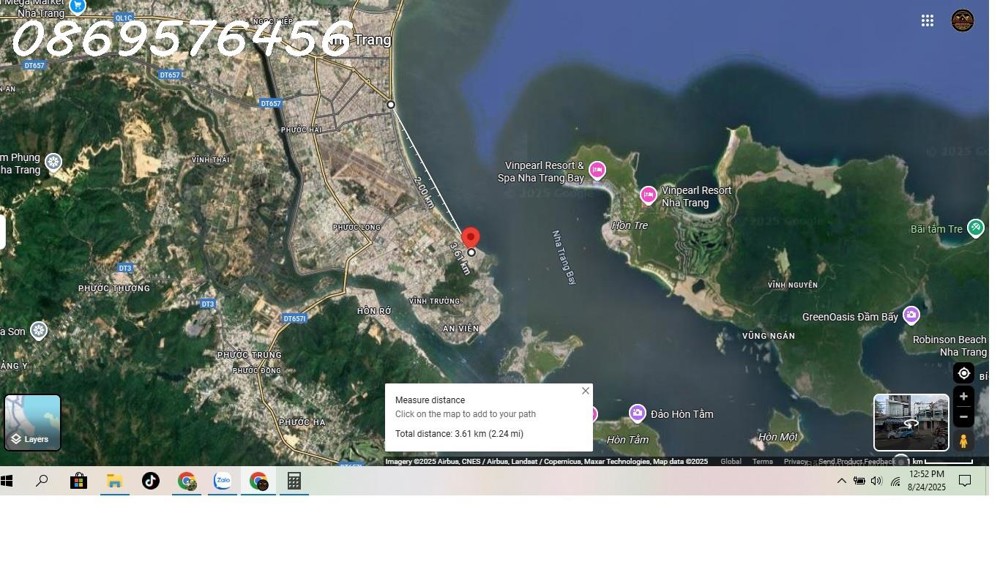The width and height of the screenshot is (1000, 562).
Task: Open Microsoft Store from the taskbar
Action: 78,481
